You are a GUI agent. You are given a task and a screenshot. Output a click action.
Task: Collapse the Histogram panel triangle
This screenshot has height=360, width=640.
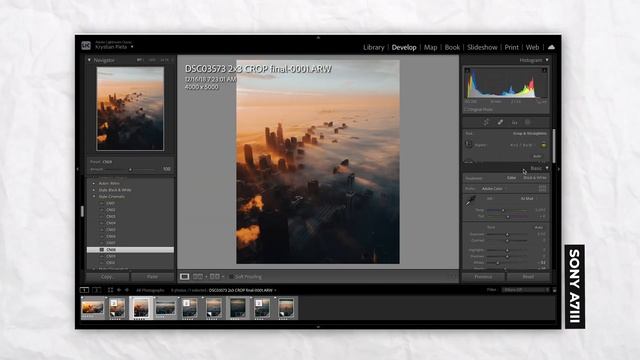pyautogui.click(x=547, y=60)
